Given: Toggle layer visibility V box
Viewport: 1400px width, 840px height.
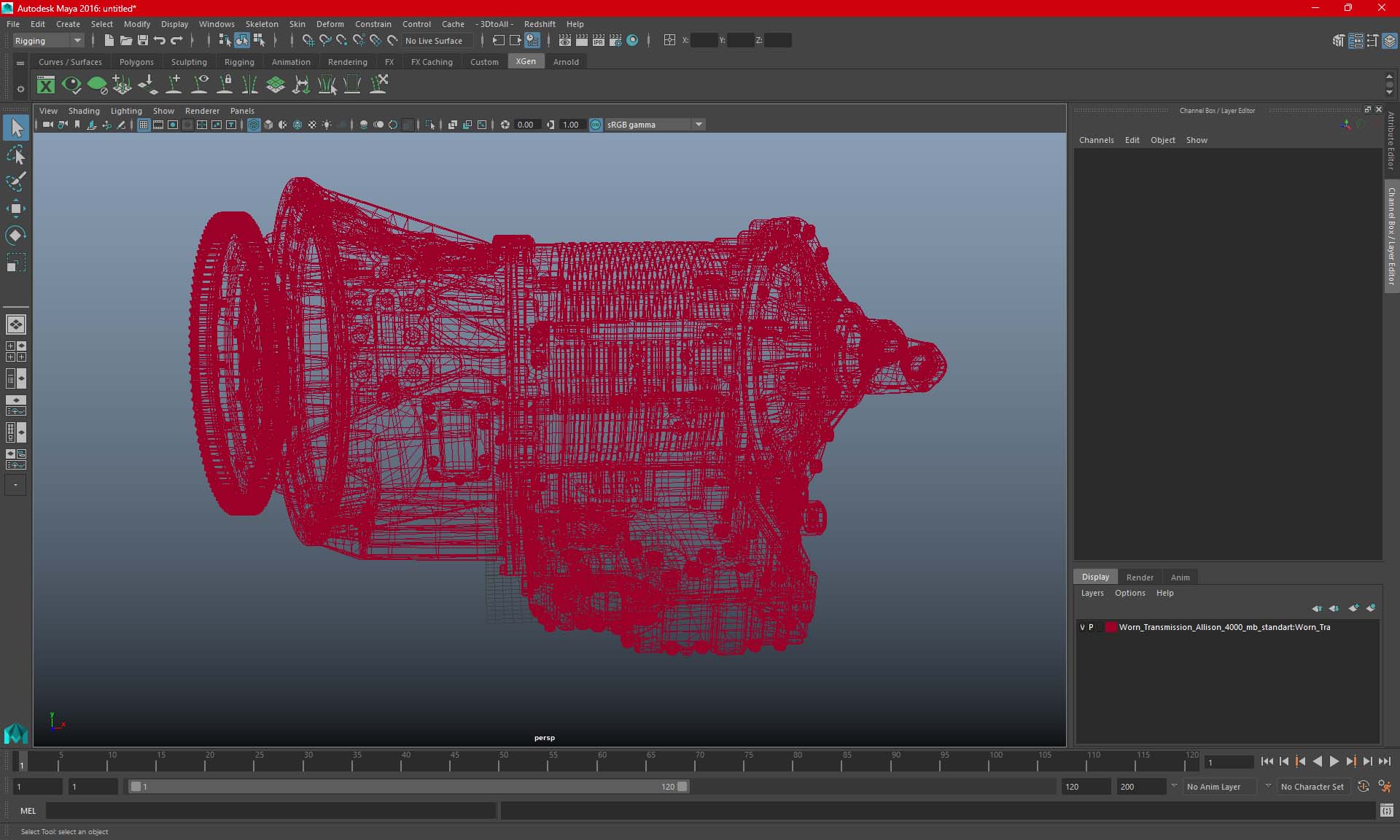Looking at the screenshot, I should (x=1082, y=627).
